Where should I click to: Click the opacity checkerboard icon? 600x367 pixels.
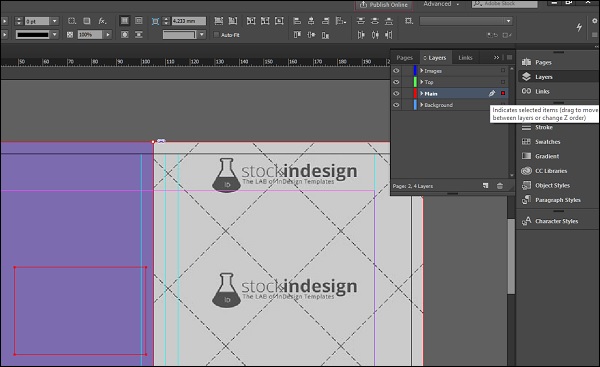70,35
